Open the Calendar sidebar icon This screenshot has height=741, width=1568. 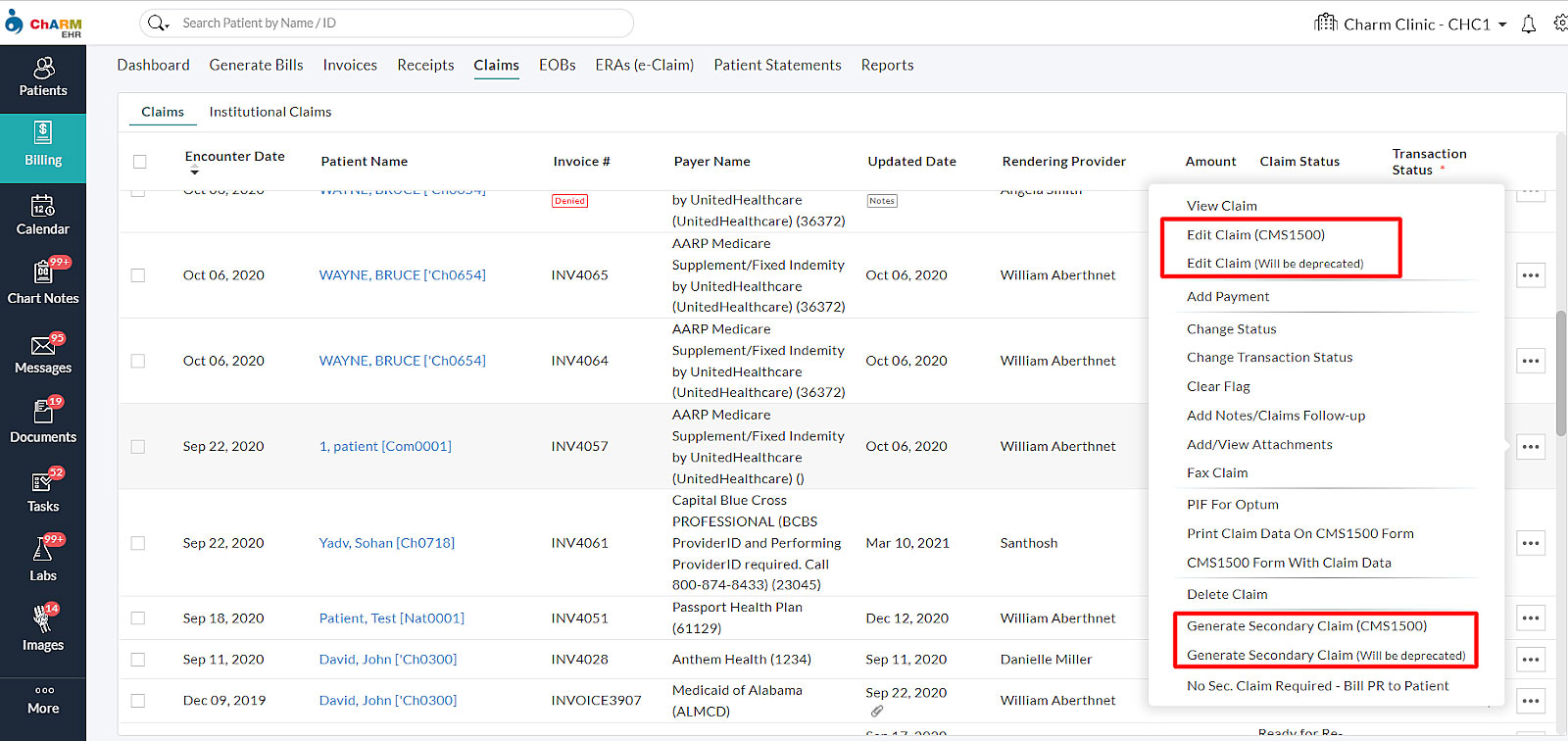[x=43, y=216]
